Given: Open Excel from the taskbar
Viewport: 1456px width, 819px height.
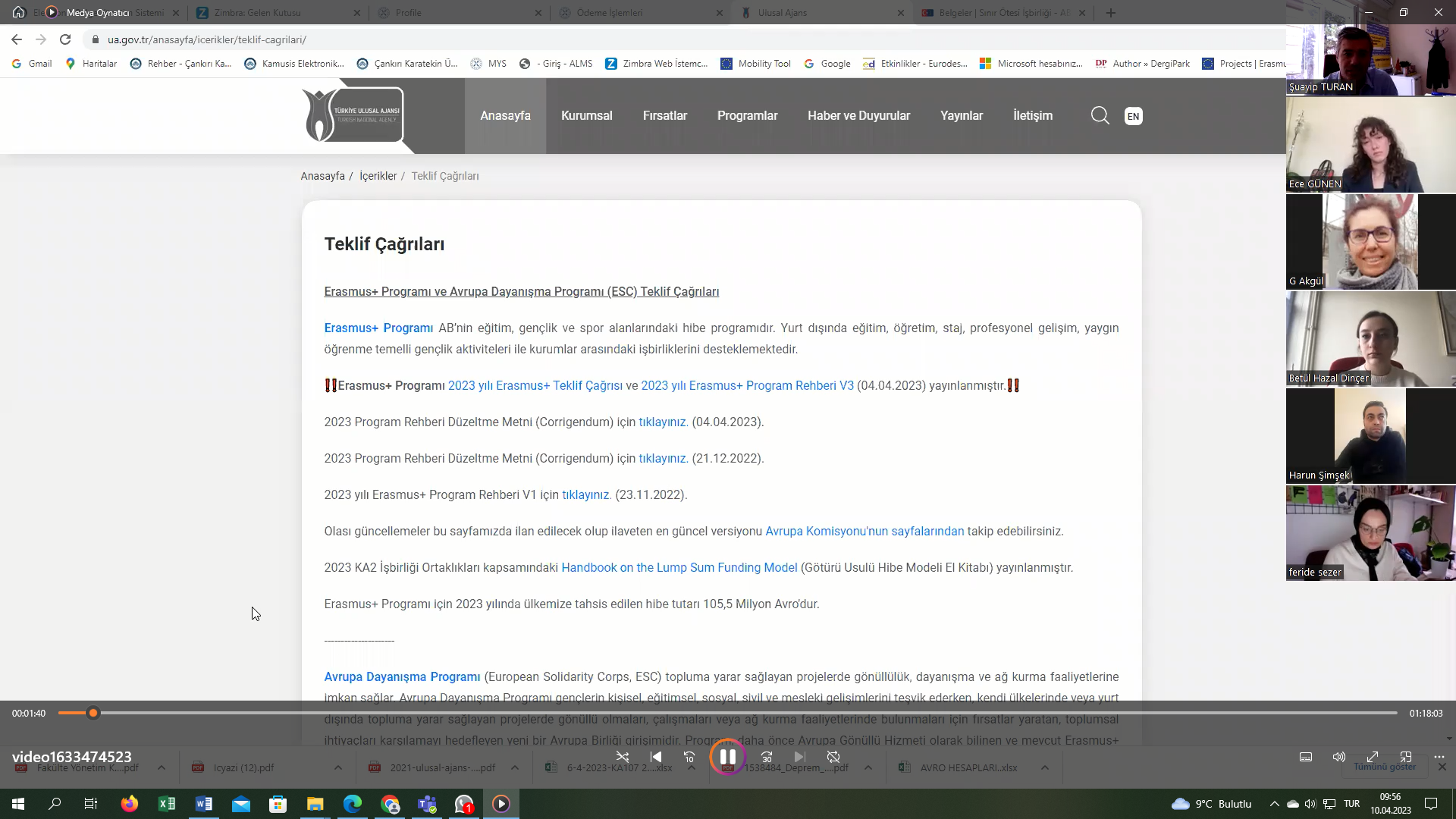Looking at the screenshot, I should click(167, 804).
